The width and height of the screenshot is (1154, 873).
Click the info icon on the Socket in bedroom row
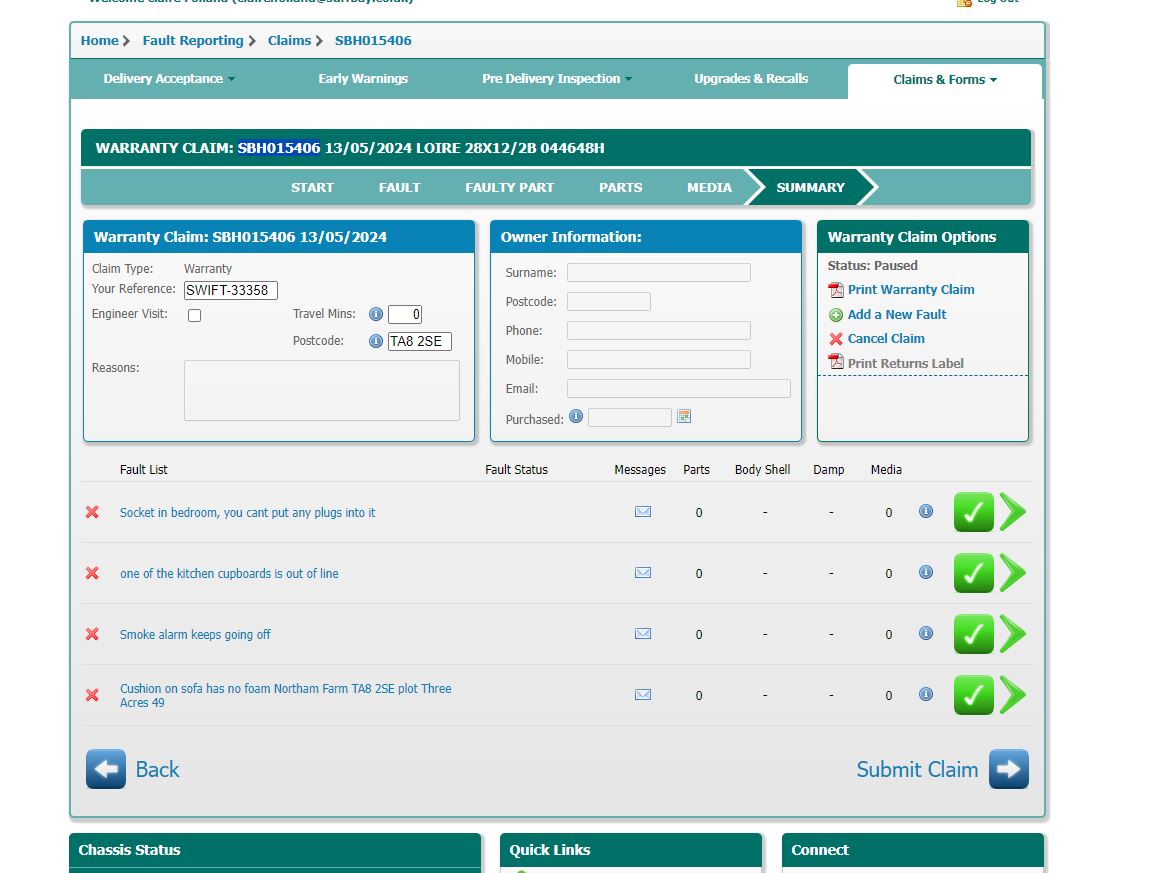tap(926, 511)
